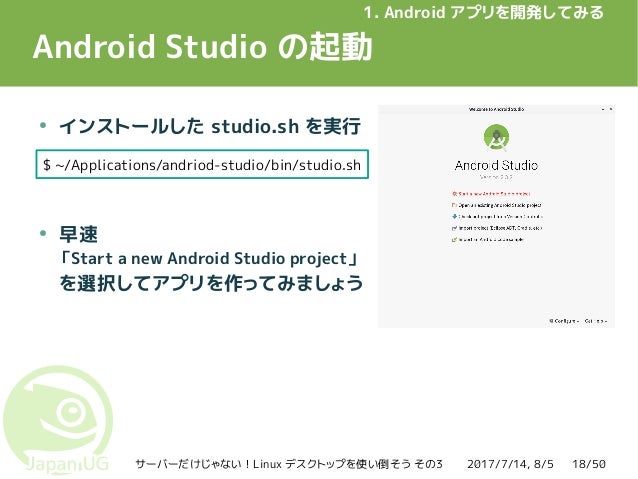The height and width of the screenshot is (479, 638).
Task: Minimize the Welcome to Android Studio window
Action: point(603,109)
